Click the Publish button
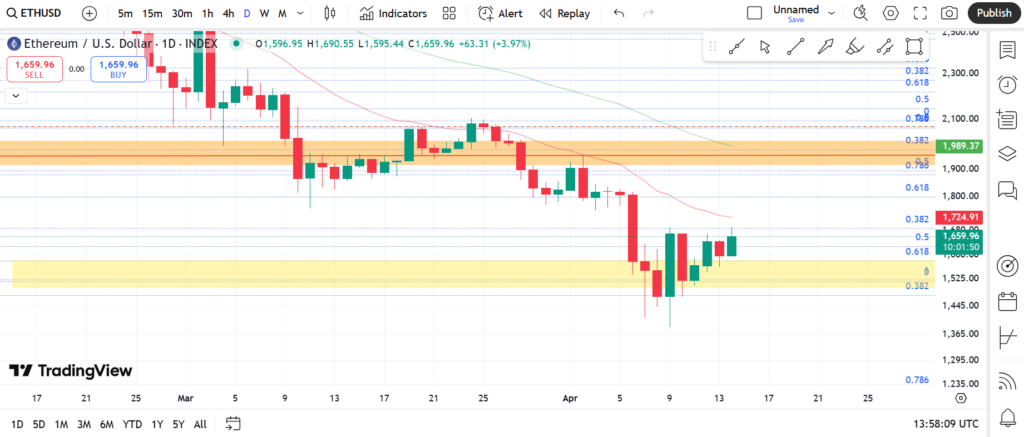 coord(994,13)
